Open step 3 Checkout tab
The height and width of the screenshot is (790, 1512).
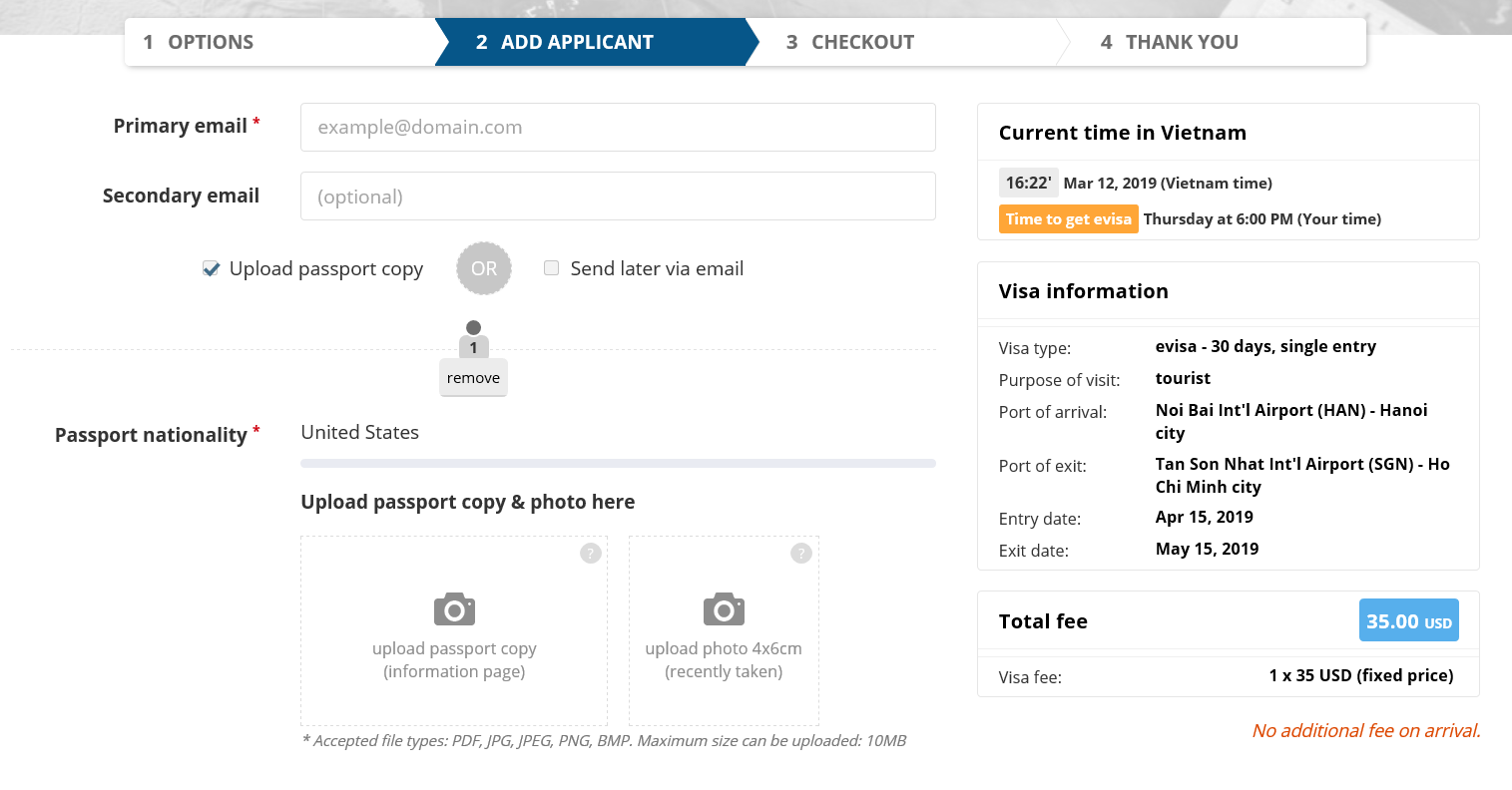click(862, 42)
